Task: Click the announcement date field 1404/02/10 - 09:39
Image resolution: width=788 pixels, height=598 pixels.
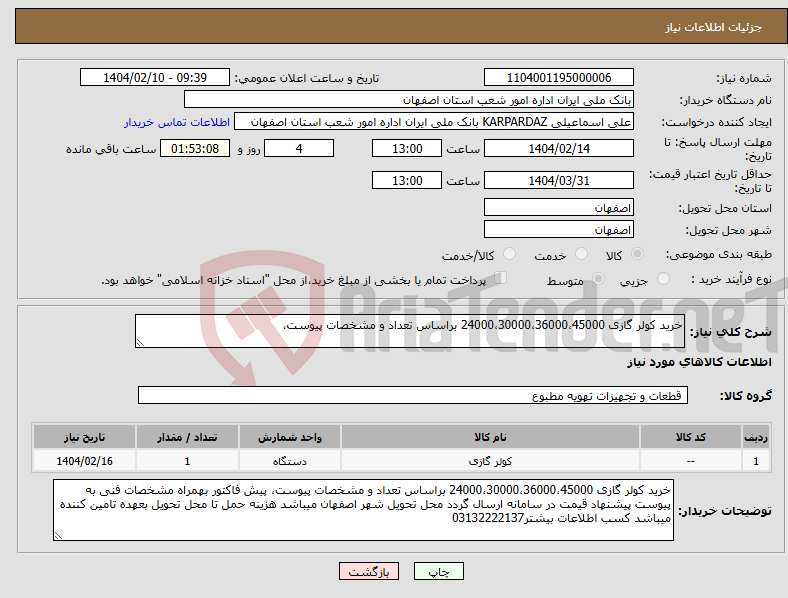Action: click(155, 77)
